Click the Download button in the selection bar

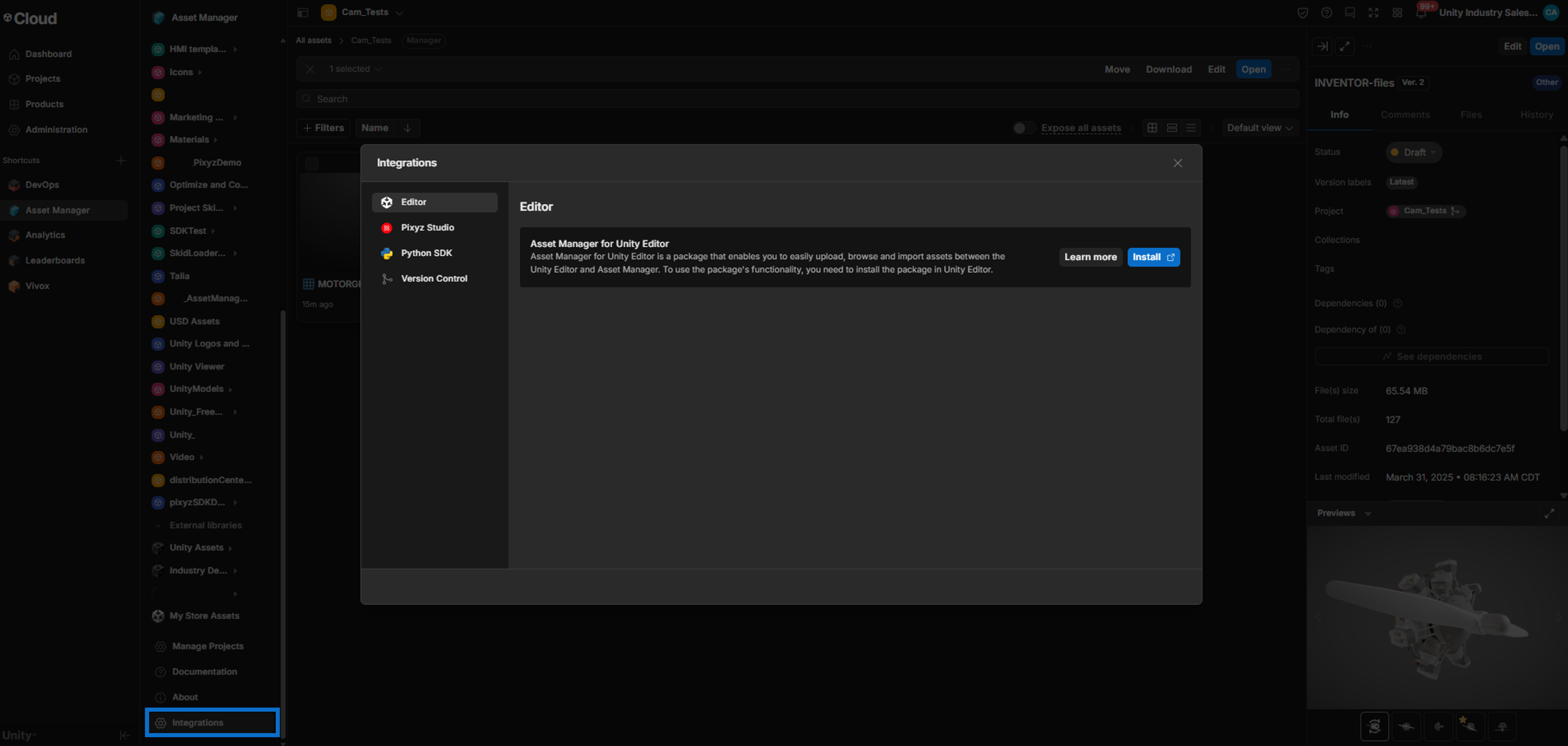pyautogui.click(x=1168, y=69)
